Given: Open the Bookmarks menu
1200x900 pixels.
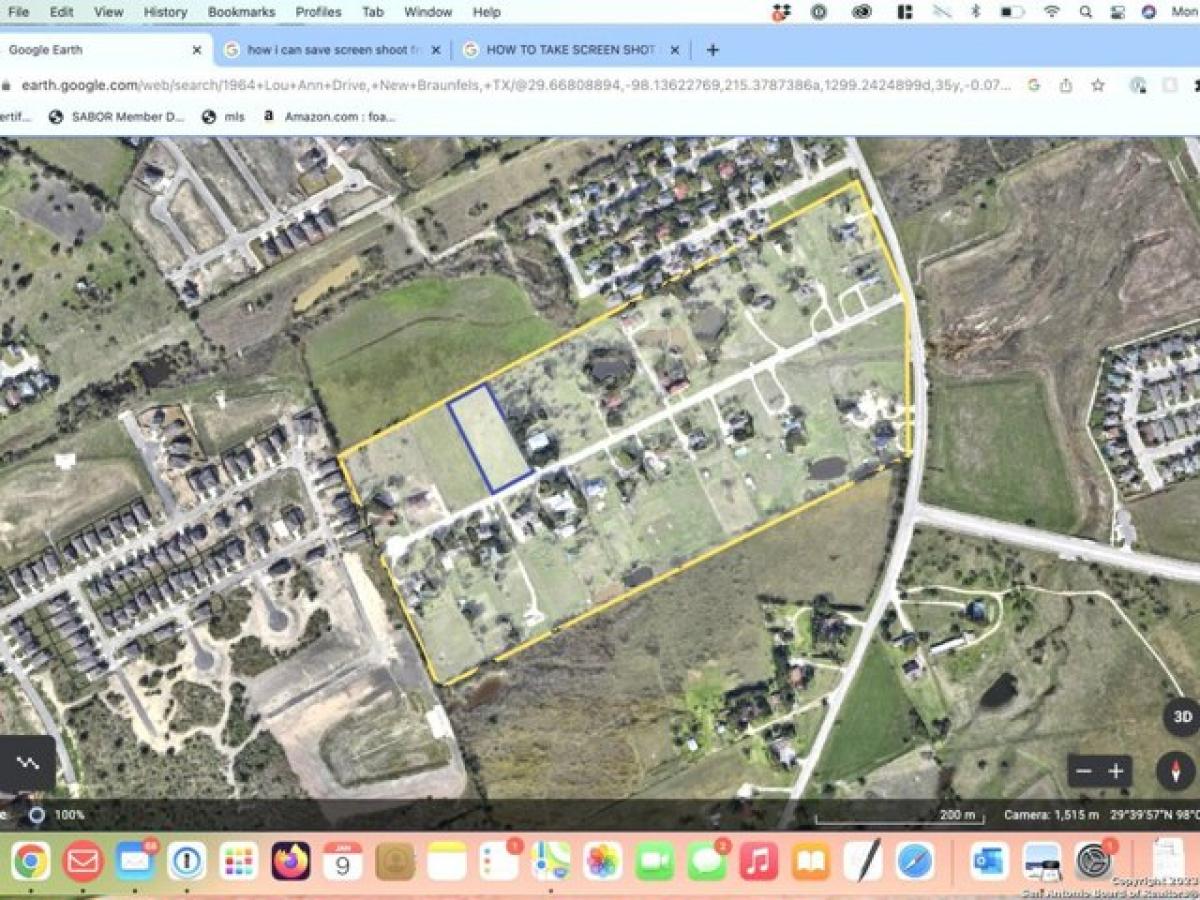Looking at the screenshot, I should [240, 12].
